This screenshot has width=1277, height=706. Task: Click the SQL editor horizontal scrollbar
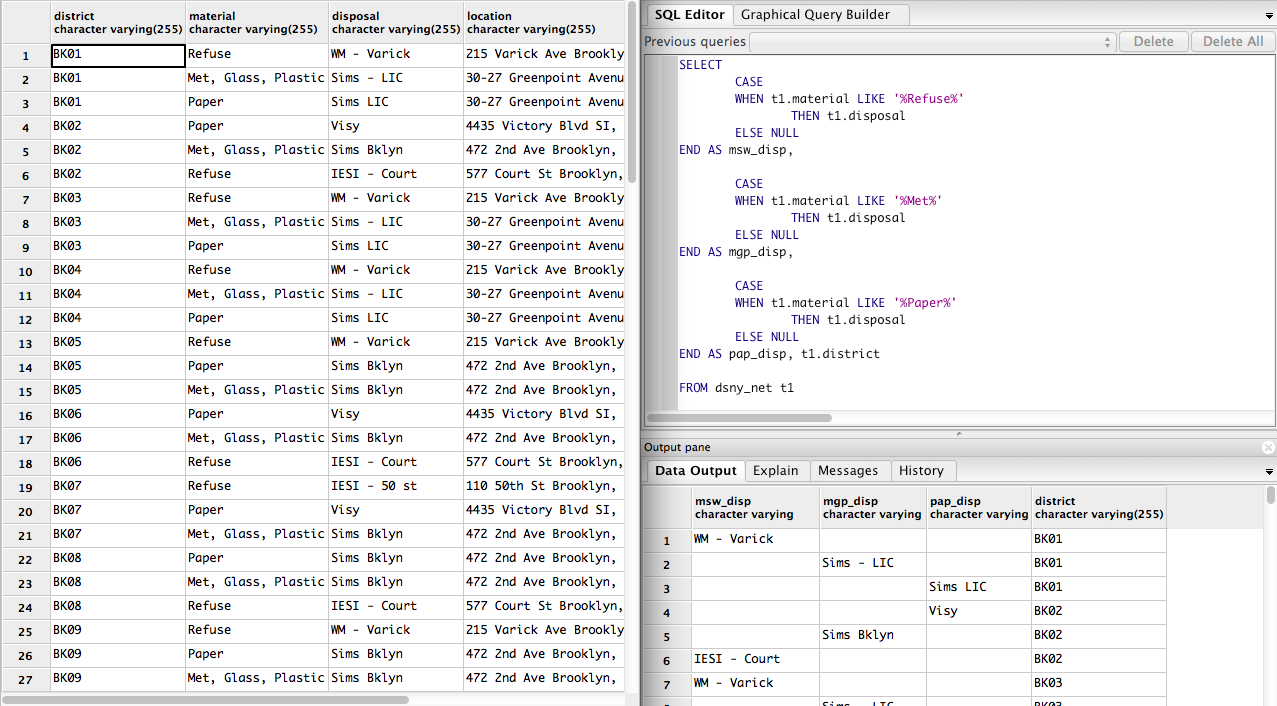coord(740,418)
